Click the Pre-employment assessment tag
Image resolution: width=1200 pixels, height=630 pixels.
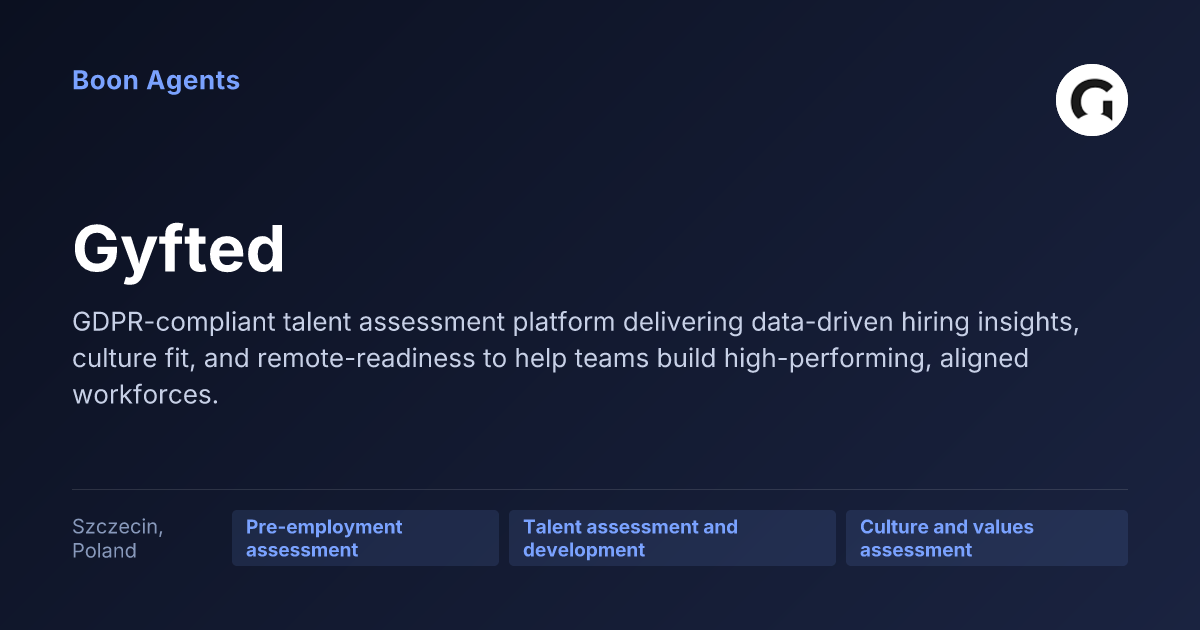[365, 538]
